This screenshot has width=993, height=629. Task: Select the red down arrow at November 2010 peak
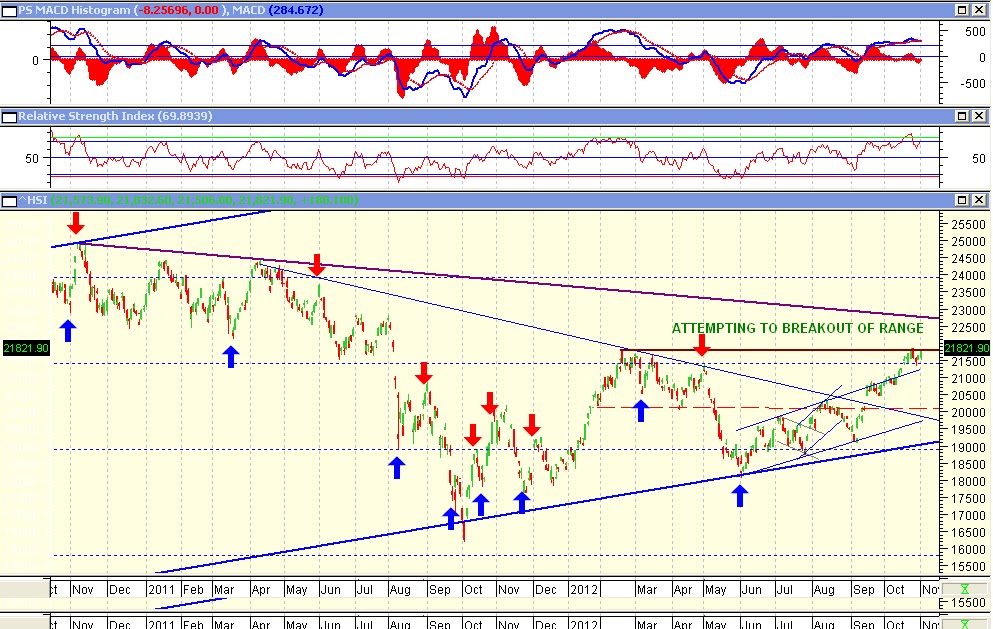point(75,222)
